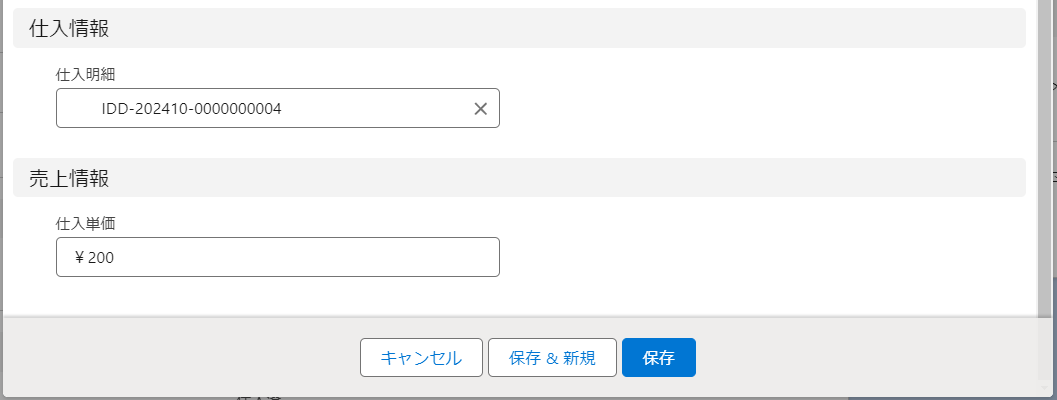Click the dimmed background page at the right edge
The width and height of the screenshot is (1057, 400).
pyautogui.click(x=1052, y=250)
